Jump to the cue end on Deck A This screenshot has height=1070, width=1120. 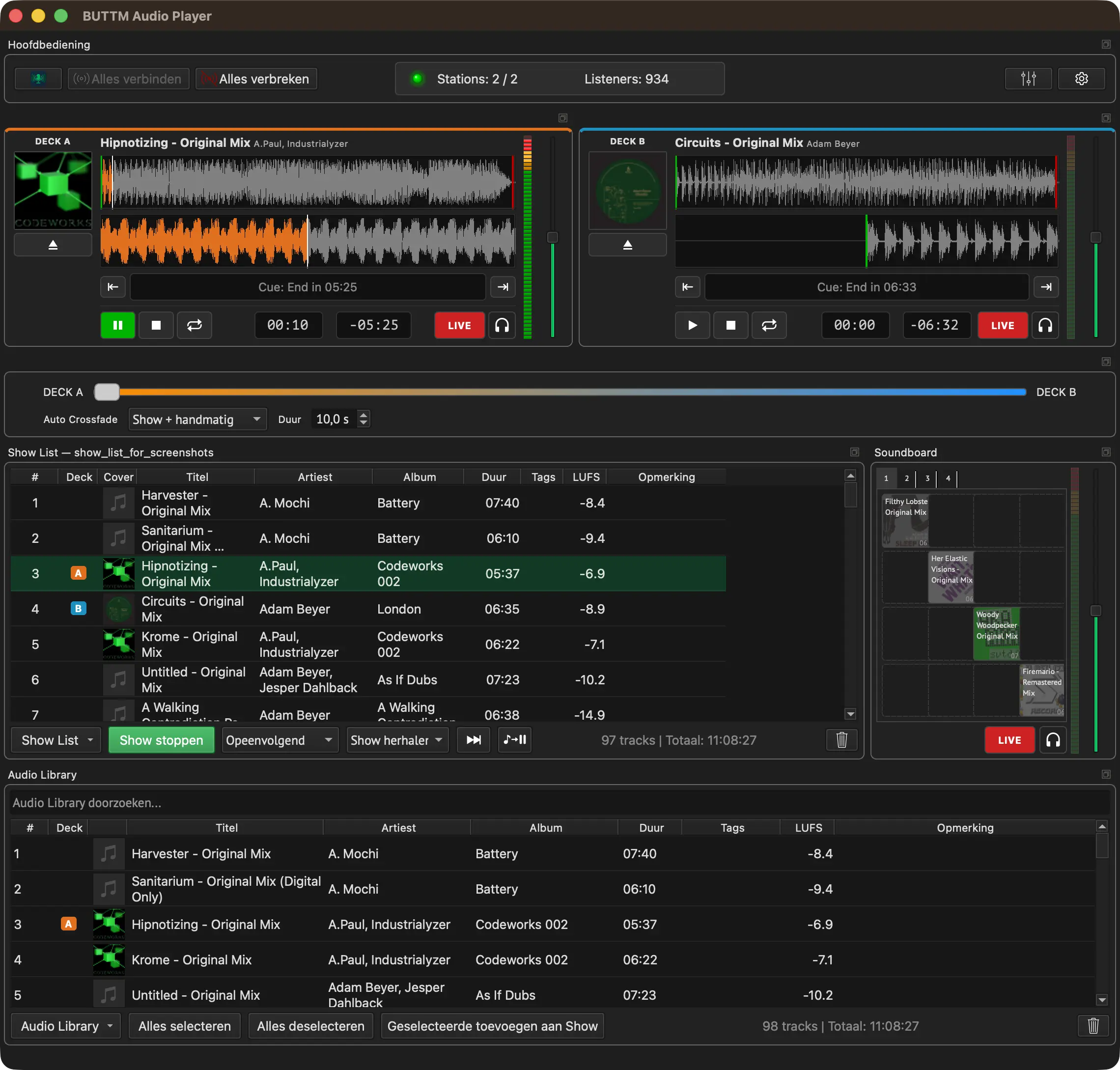(x=503, y=287)
